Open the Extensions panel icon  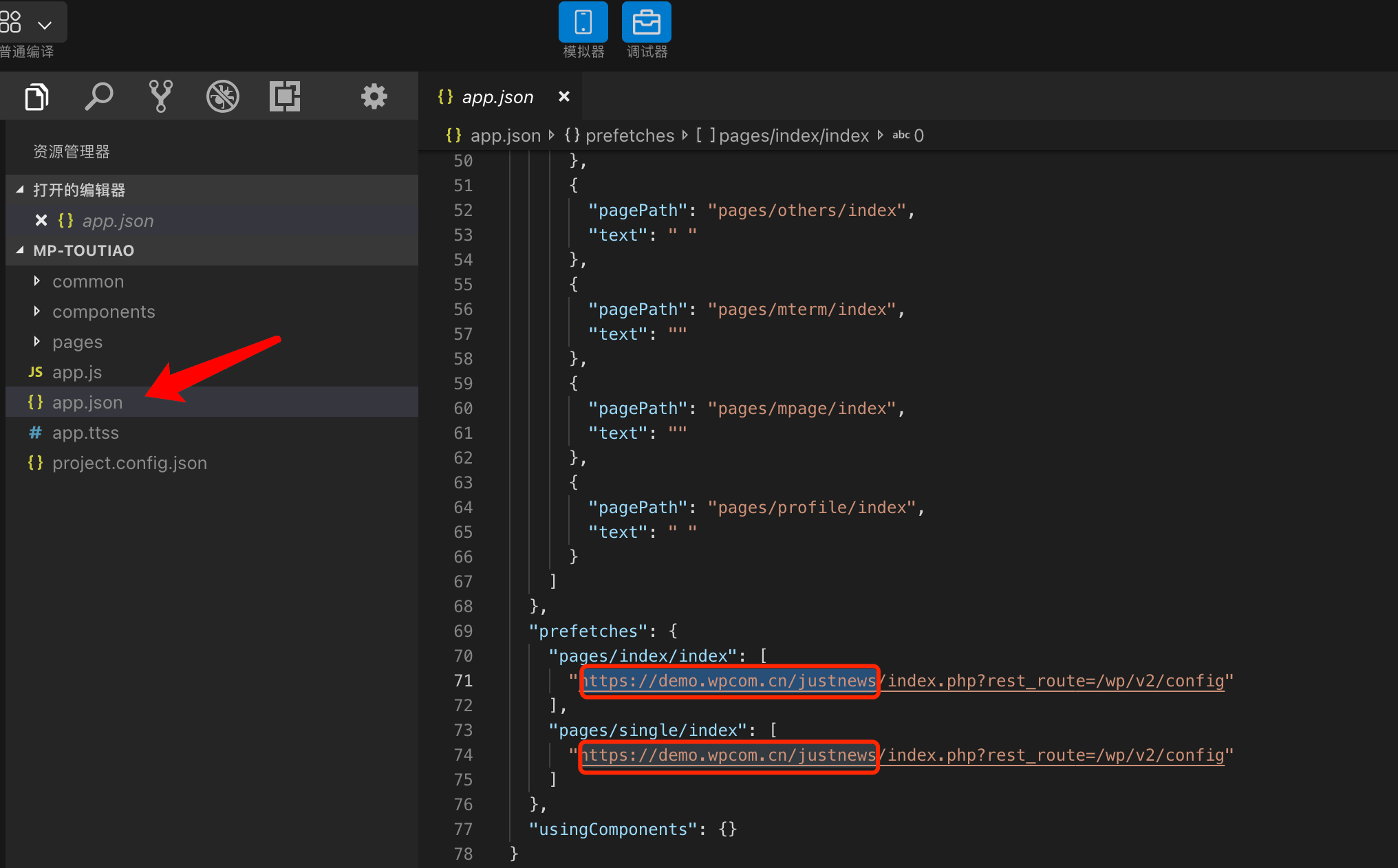tap(285, 96)
